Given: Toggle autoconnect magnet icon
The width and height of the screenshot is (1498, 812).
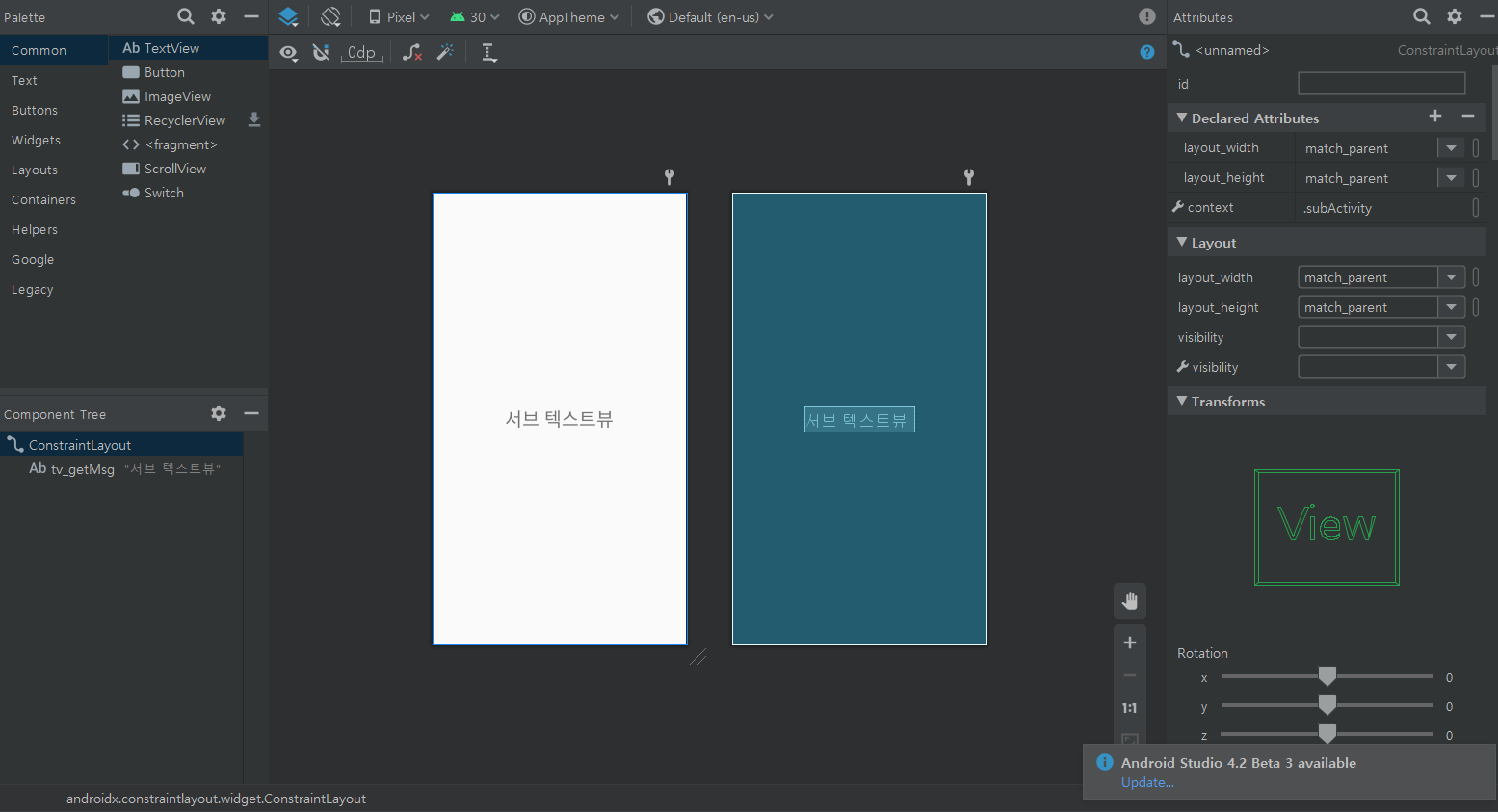Looking at the screenshot, I should (321, 53).
